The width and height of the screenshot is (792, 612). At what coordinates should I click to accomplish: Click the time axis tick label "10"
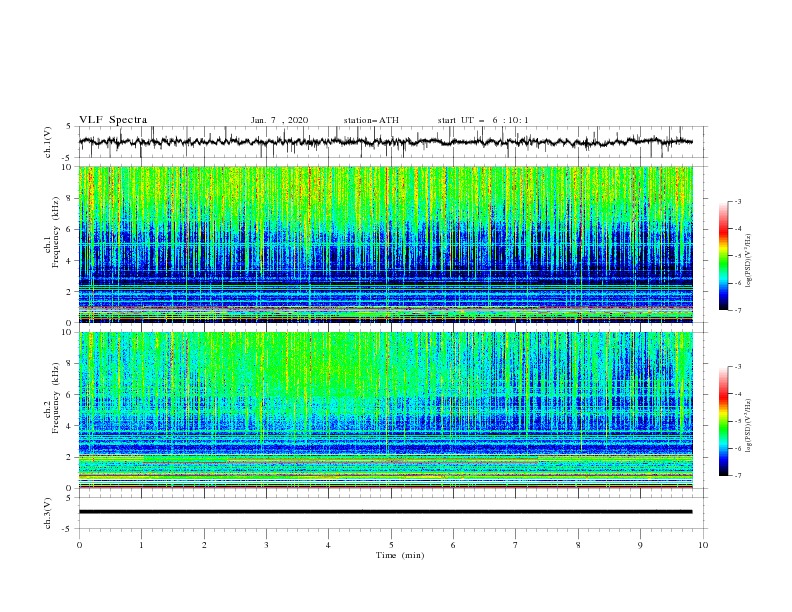pyautogui.click(x=703, y=545)
